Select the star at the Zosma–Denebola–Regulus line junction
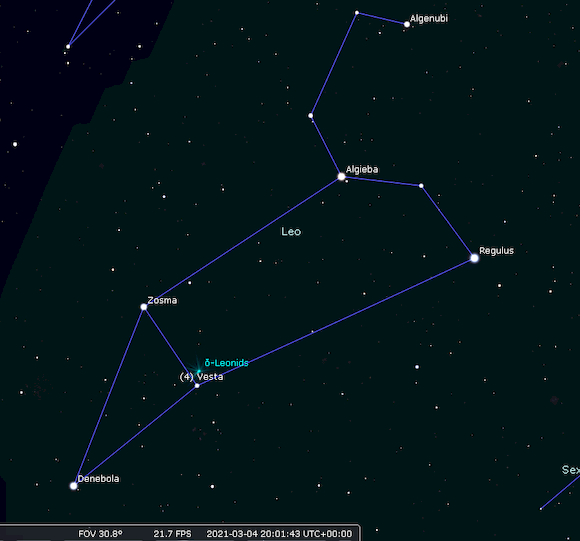The height and width of the screenshot is (541, 580). coord(197,386)
